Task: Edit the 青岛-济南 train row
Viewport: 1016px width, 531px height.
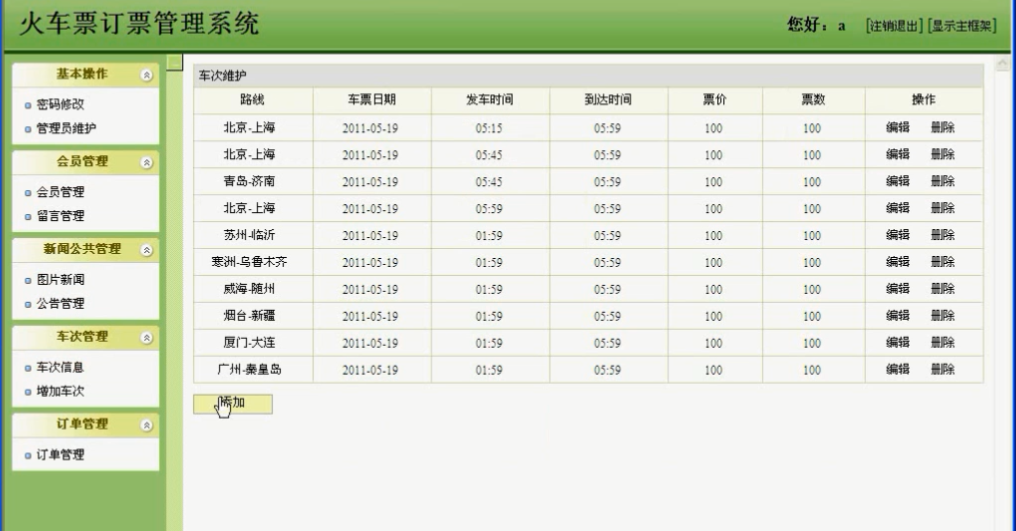Action: coord(897,182)
